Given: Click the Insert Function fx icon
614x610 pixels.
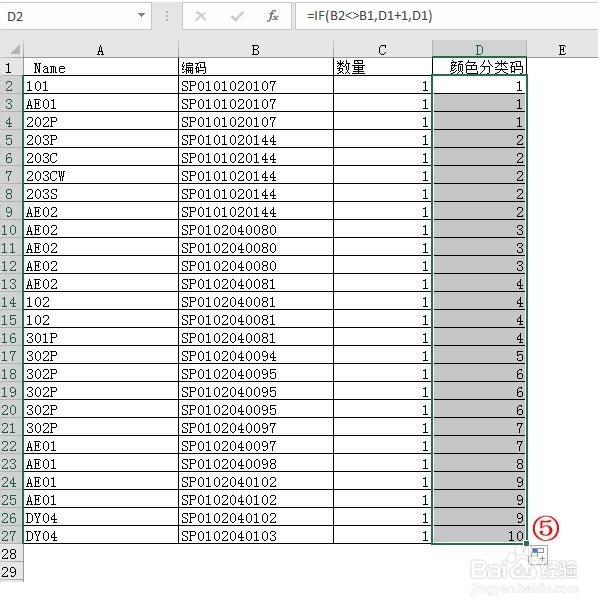Looking at the screenshot, I should pyautogui.click(x=273, y=16).
